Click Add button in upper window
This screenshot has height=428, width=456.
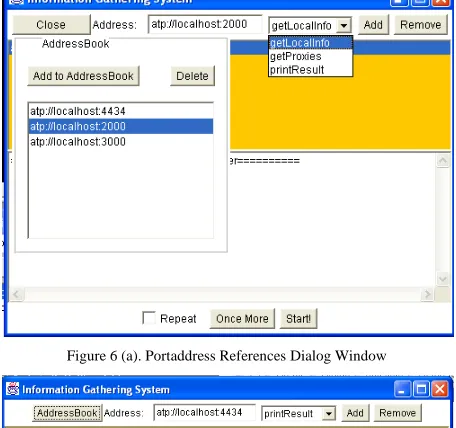373,25
